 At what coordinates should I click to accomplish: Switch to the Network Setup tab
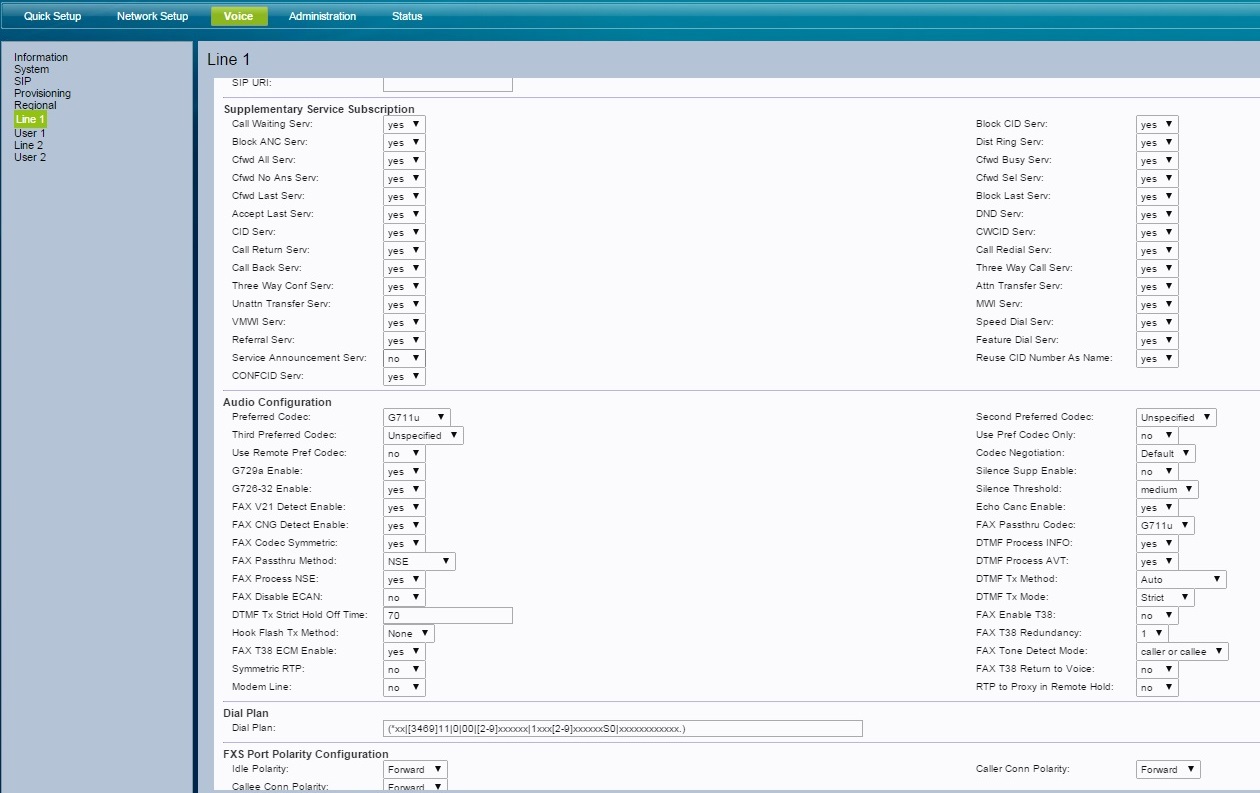click(x=152, y=16)
